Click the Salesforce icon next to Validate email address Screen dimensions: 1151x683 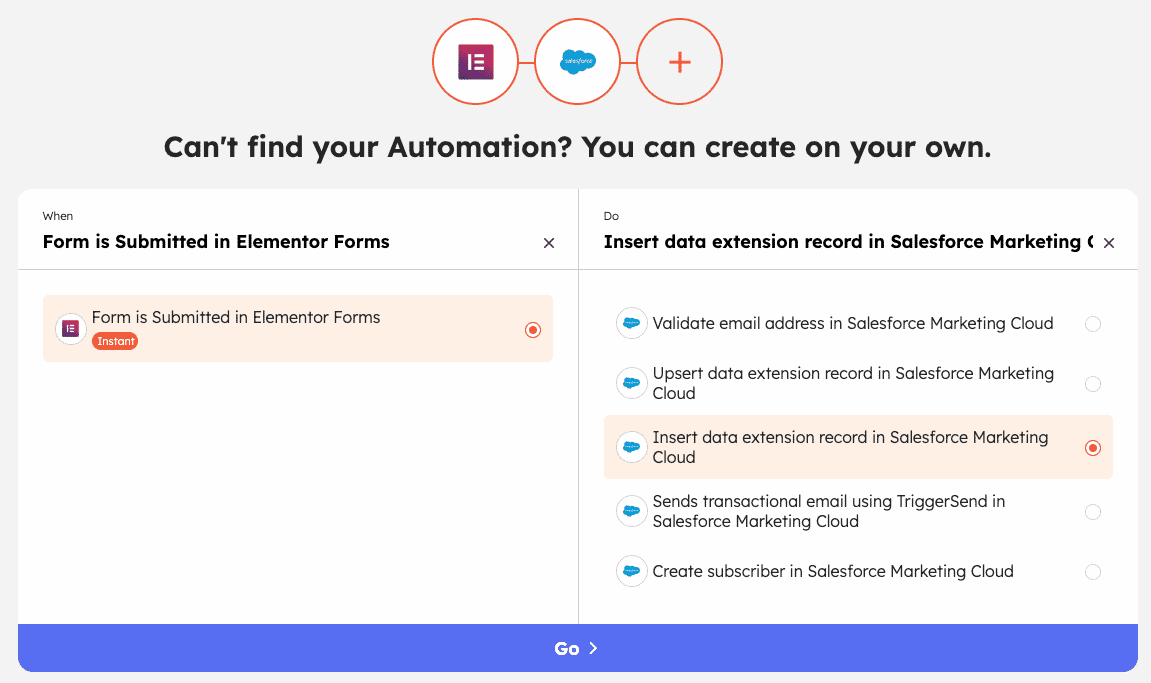[x=631, y=323]
